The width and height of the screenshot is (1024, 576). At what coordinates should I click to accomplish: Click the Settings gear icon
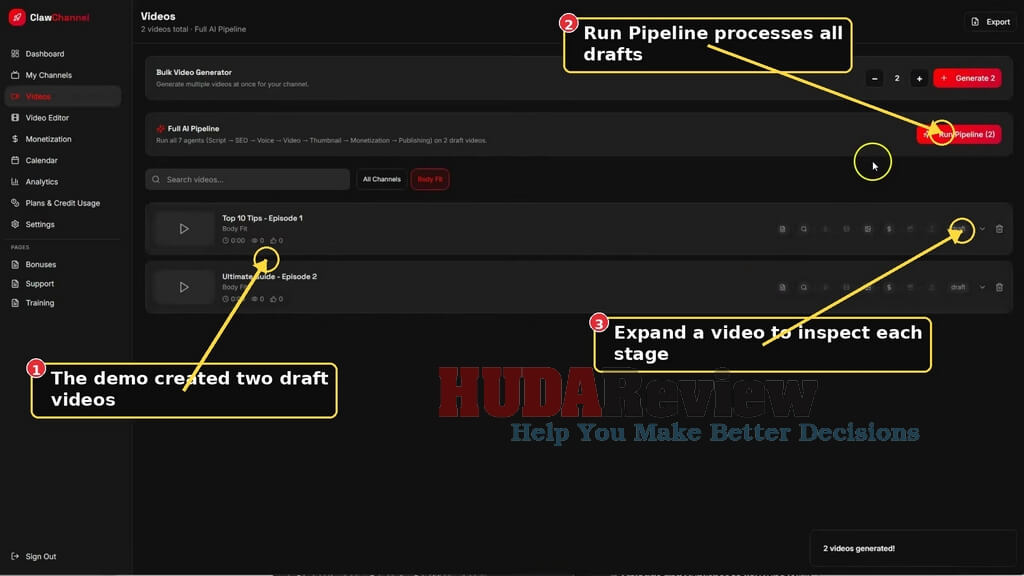(x=15, y=224)
